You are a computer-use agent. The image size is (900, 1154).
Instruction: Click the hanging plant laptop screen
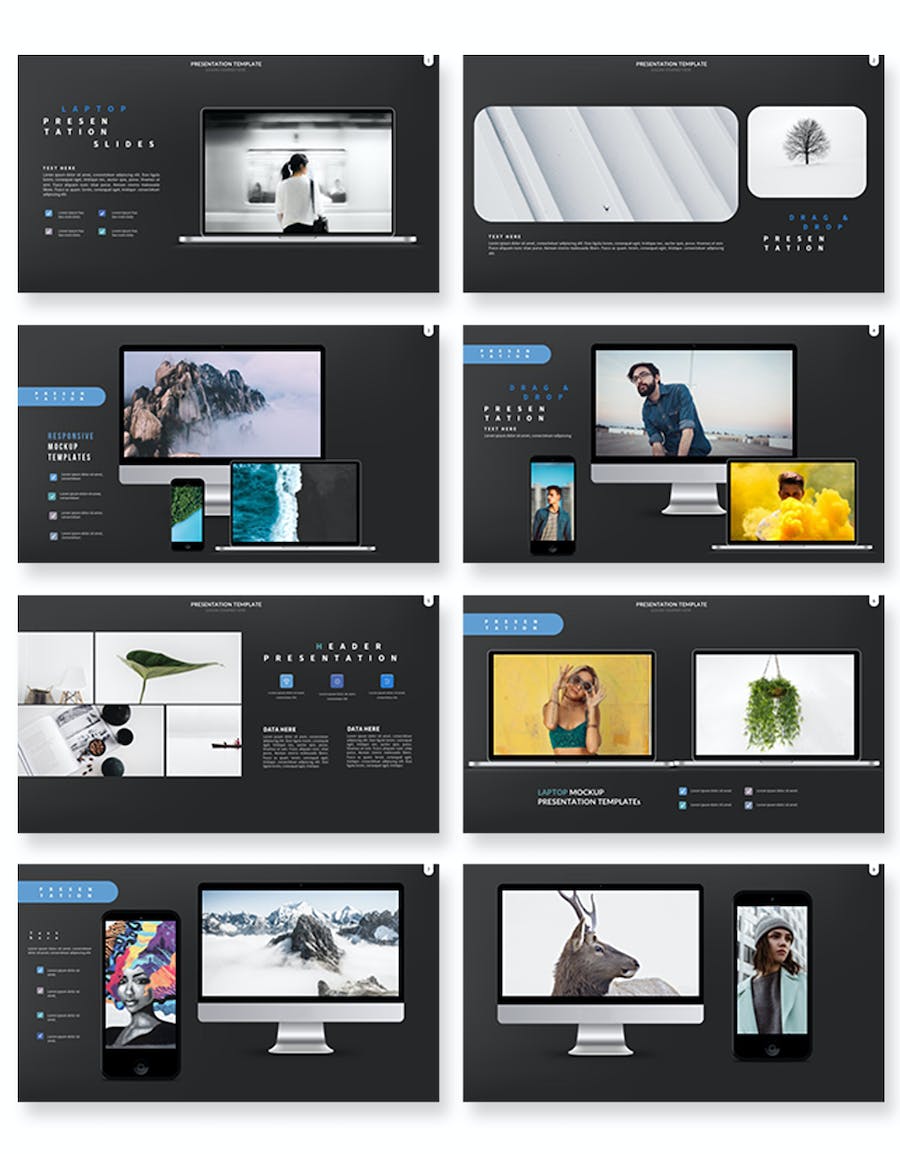775,704
